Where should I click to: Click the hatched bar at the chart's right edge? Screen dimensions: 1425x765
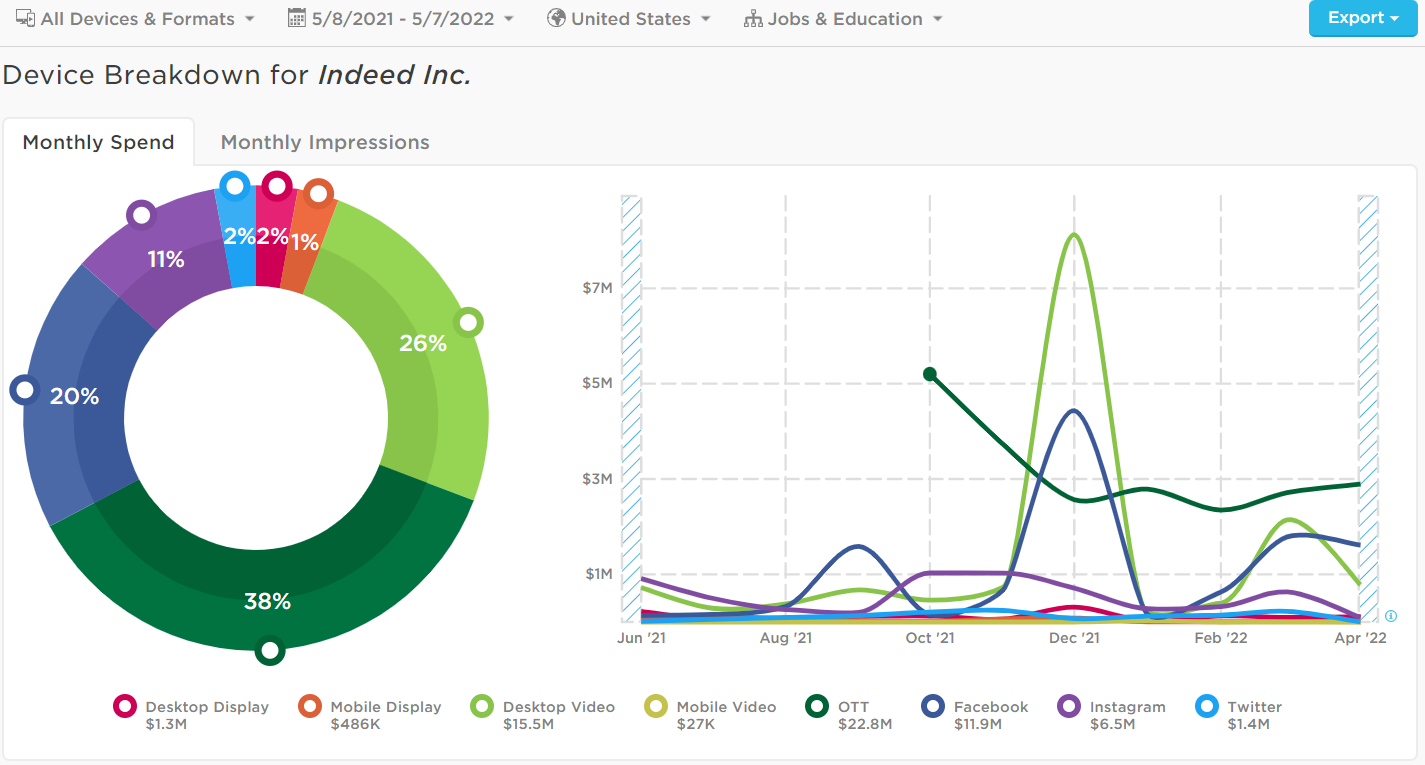point(1367,408)
